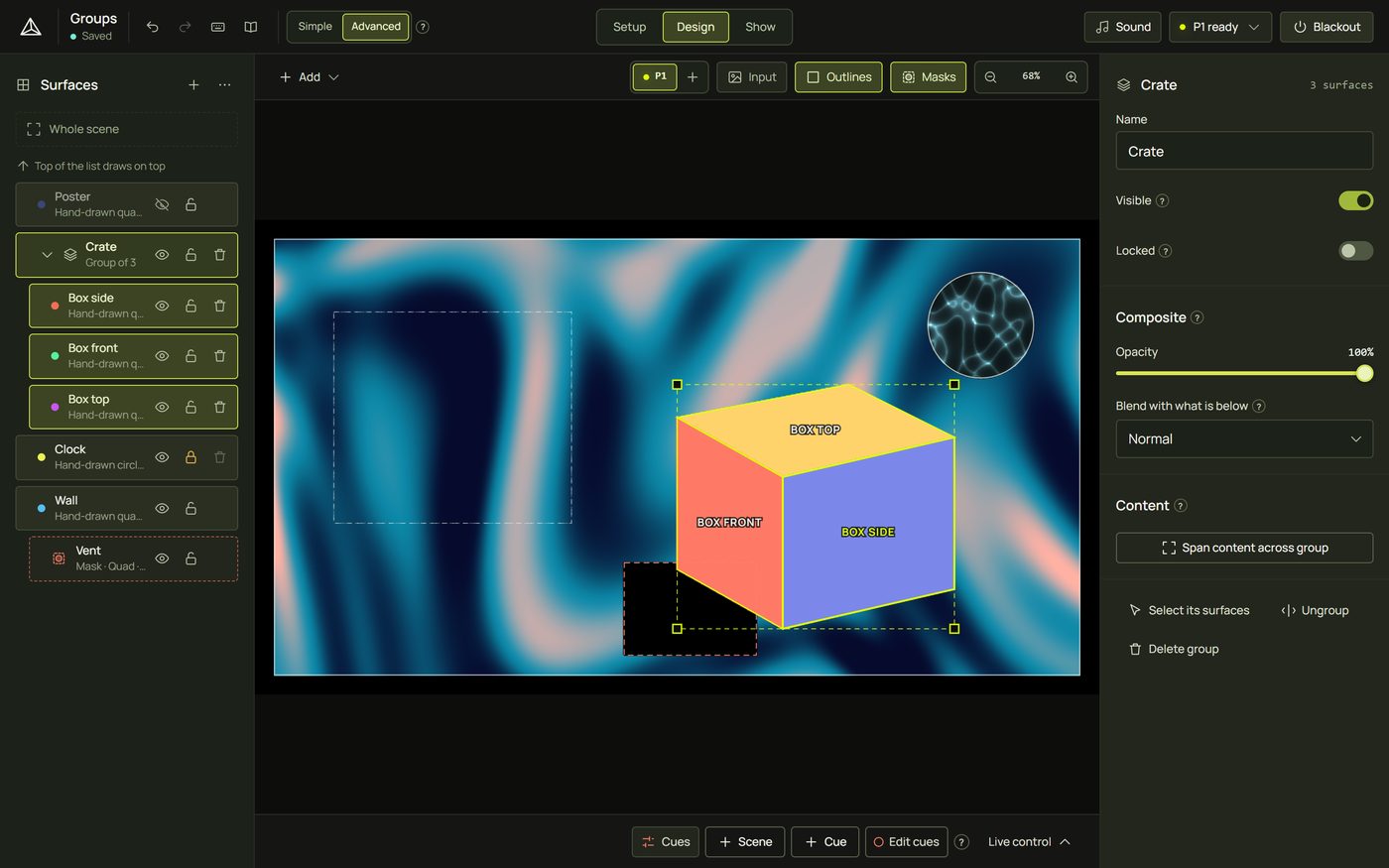
Task: Click Delete group
Action: pyautogui.click(x=1174, y=649)
